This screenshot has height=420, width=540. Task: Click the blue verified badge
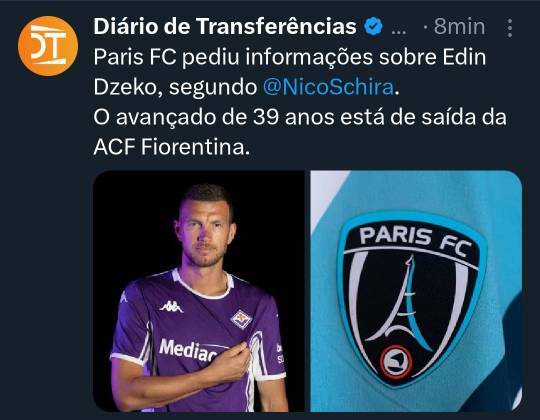pyautogui.click(x=373, y=27)
